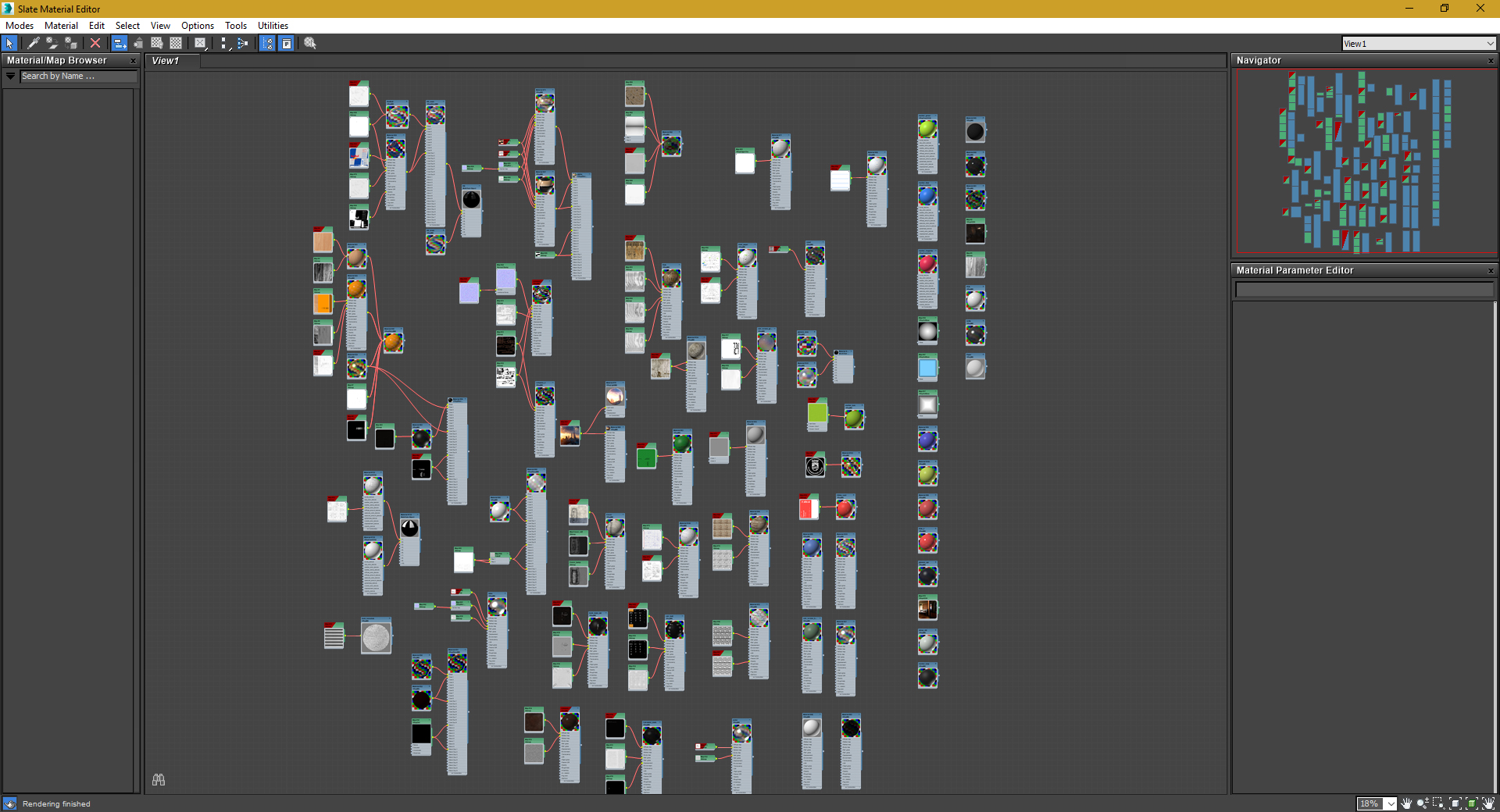Screen dimensions: 1500x812
Task: Click Pan to Selected icon
Action: (1488, 803)
